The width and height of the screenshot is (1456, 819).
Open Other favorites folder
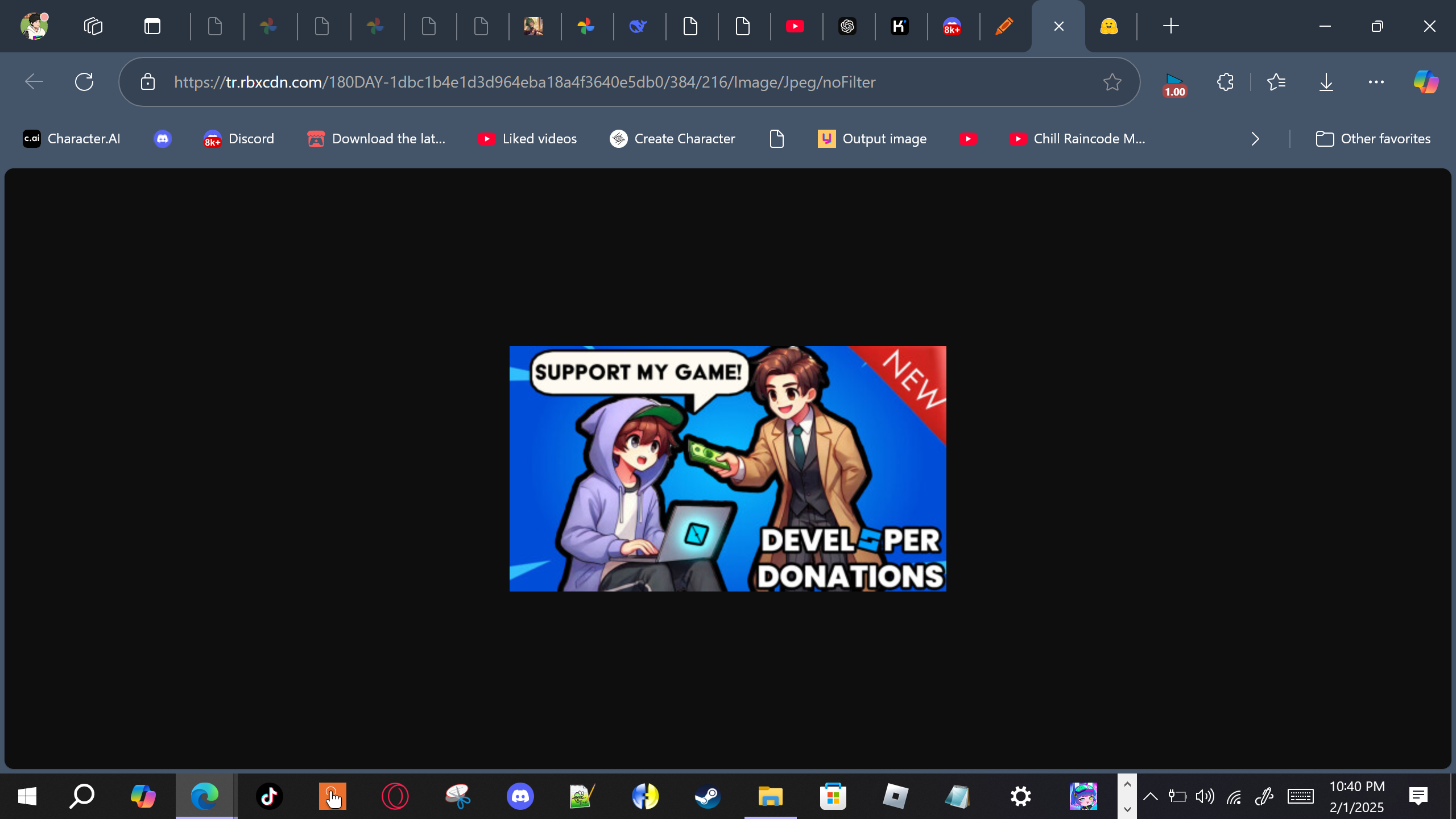(1373, 139)
